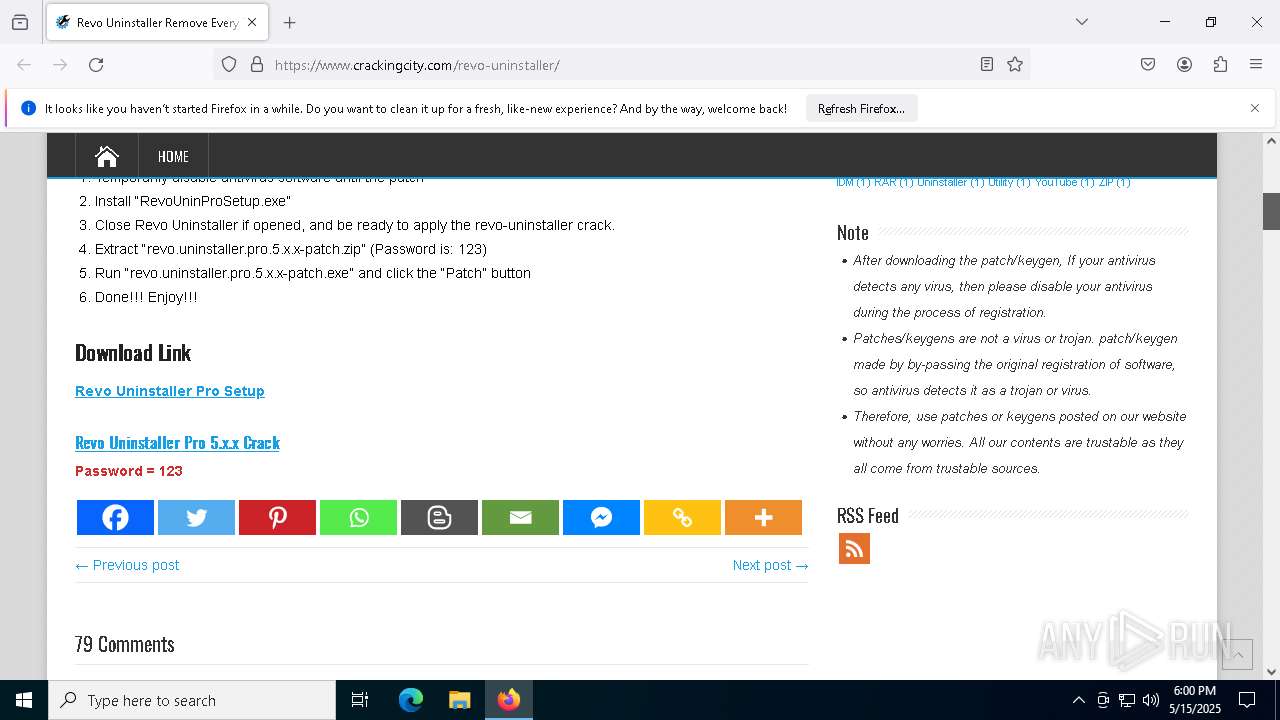Open the Windows Start menu
This screenshot has width=1280, height=720.
pos(24,700)
